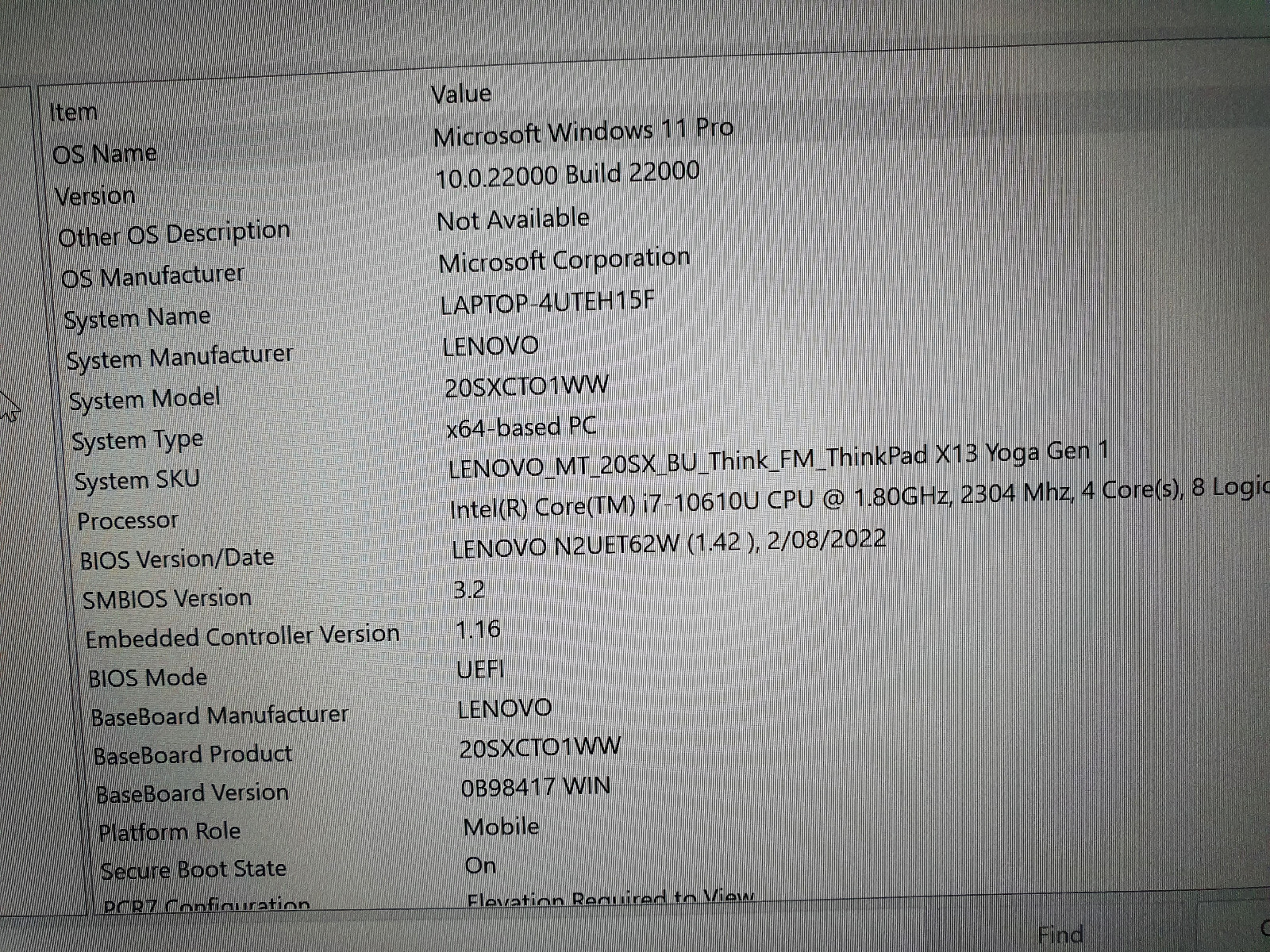Select the Not Available value
This screenshot has width=1270, height=952.
click(514, 219)
